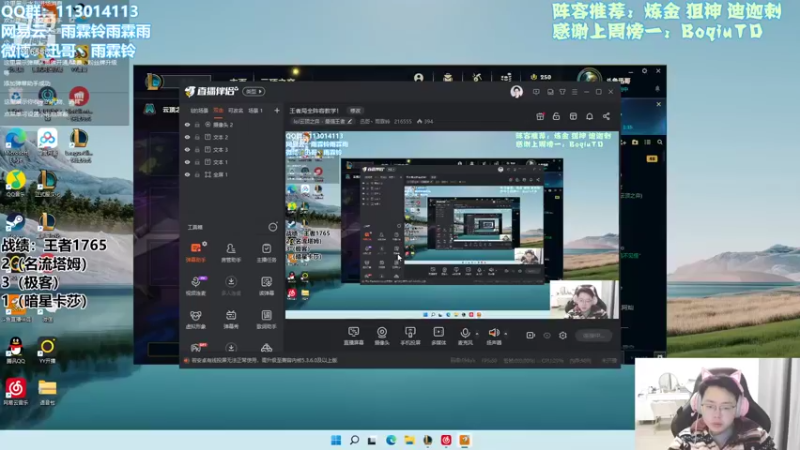Open the 主播任务 tool
This screenshot has width=800, height=450.
(x=266, y=252)
